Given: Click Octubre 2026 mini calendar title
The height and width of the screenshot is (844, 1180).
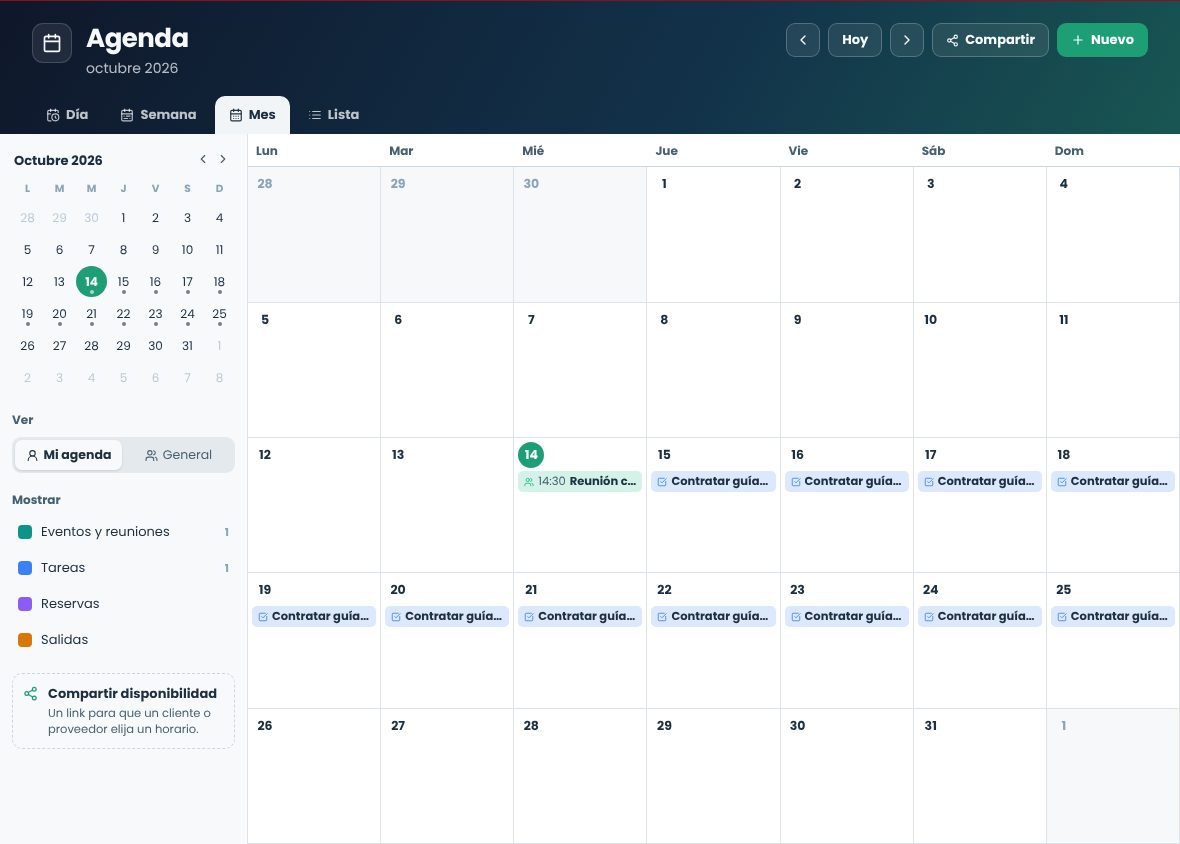Looking at the screenshot, I should [58, 160].
